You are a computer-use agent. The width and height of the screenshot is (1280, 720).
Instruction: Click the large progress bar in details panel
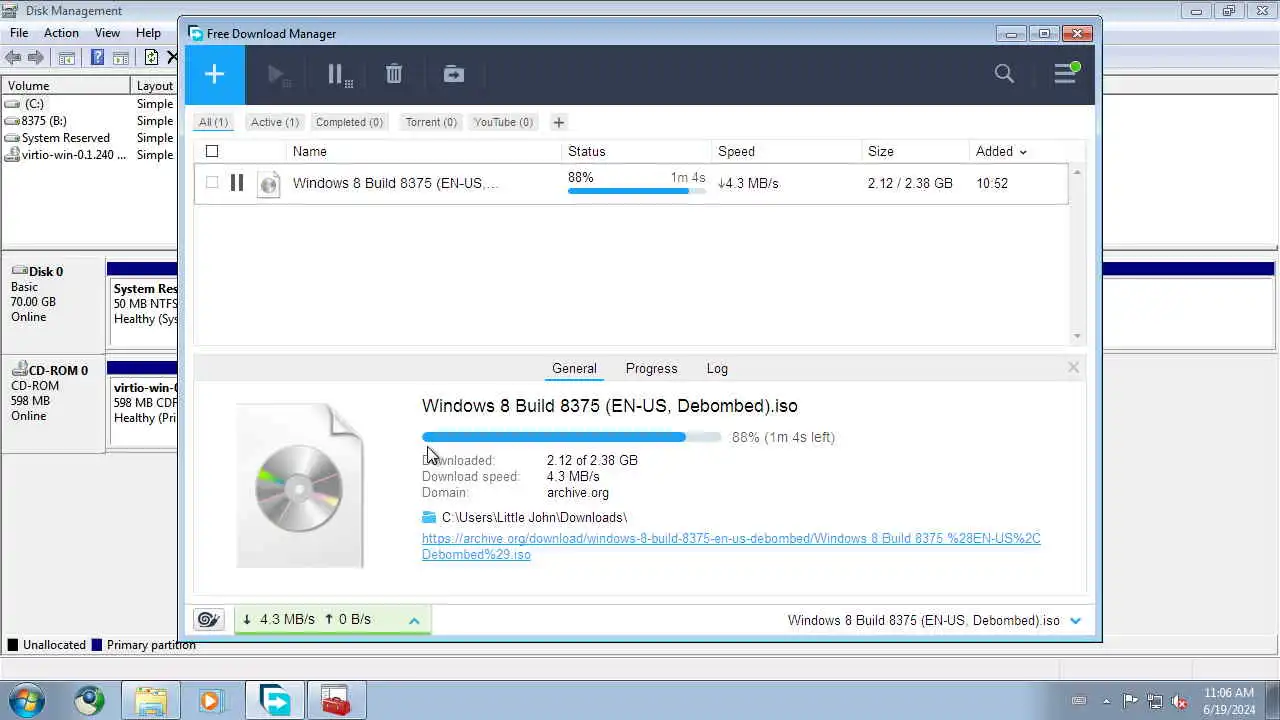pyautogui.click(x=571, y=437)
